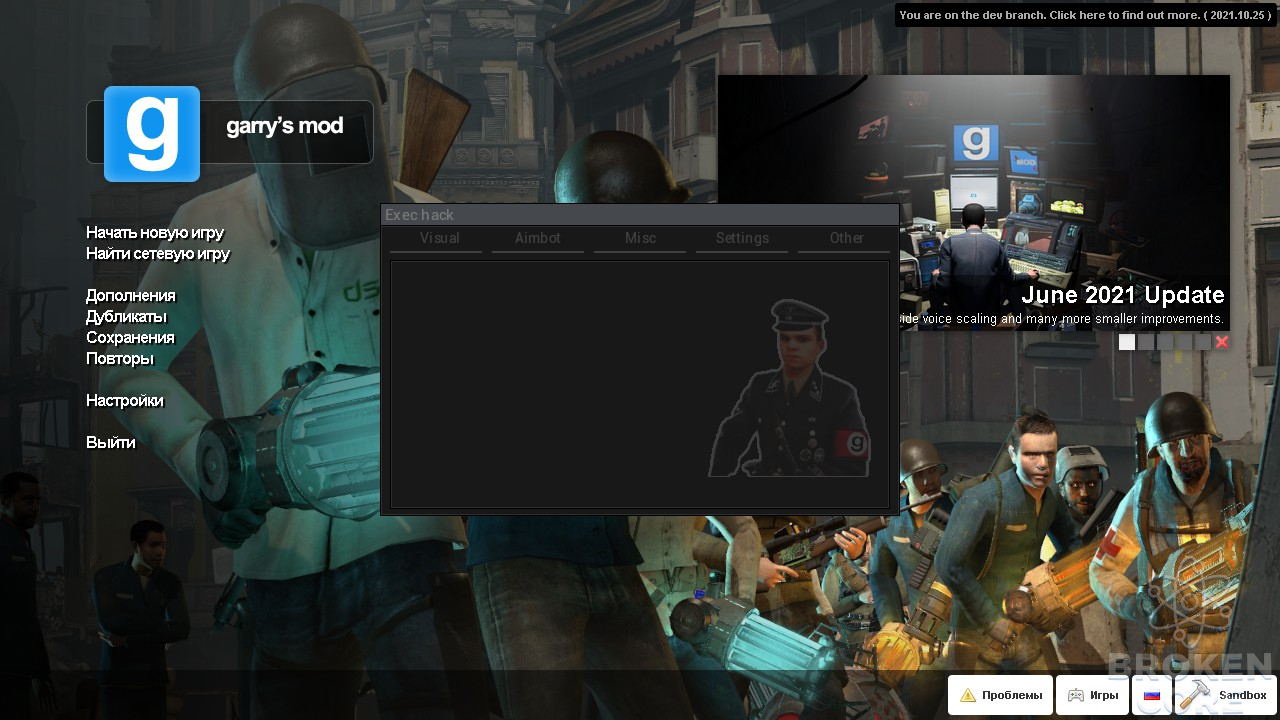Image resolution: width=1280 pixels, height=720 pixels.
Task: Open the Игры games list button
Action: (1092, 695)
